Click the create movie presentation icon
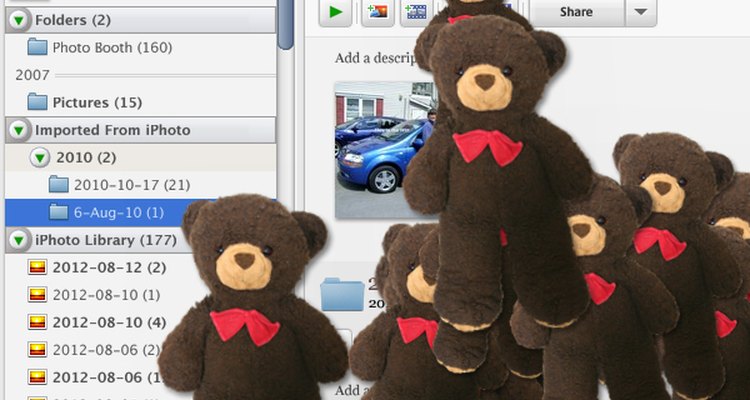The image size is (750, 400). (x=416, y=12)
